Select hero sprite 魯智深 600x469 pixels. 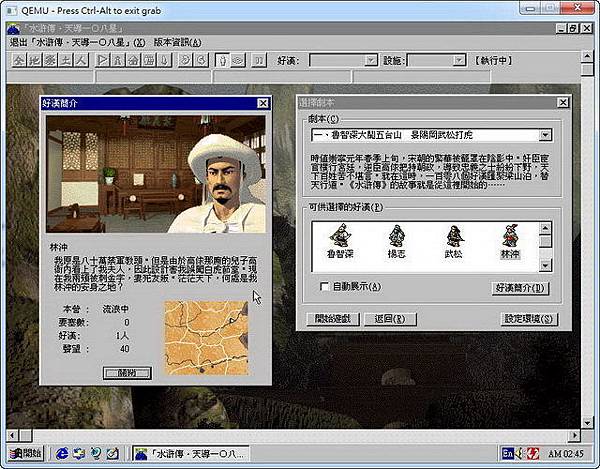point(340,241)
